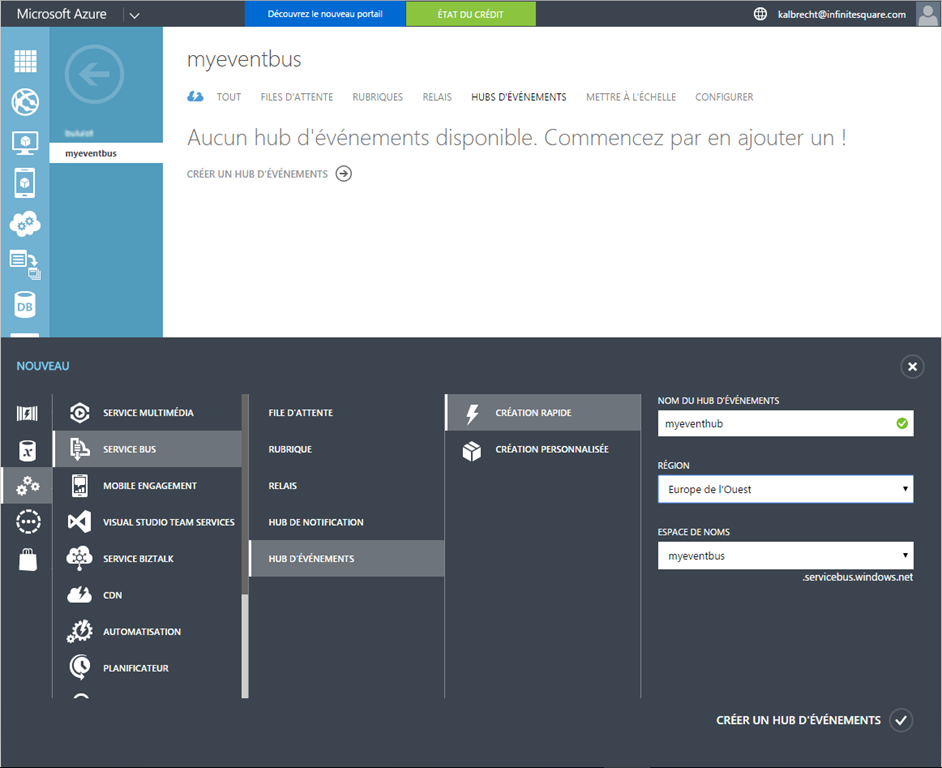Click the Mobile Engagement icon
The width and height of the screenshot is (942, 768).
click(x=79, y=486)
